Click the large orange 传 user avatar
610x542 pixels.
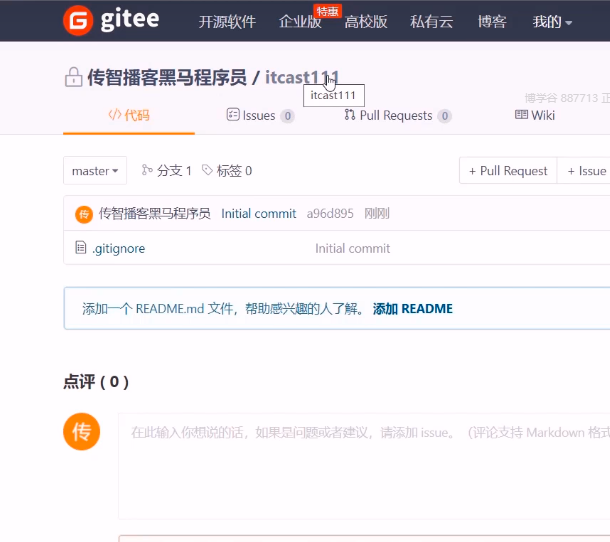[x=82, y=431]
